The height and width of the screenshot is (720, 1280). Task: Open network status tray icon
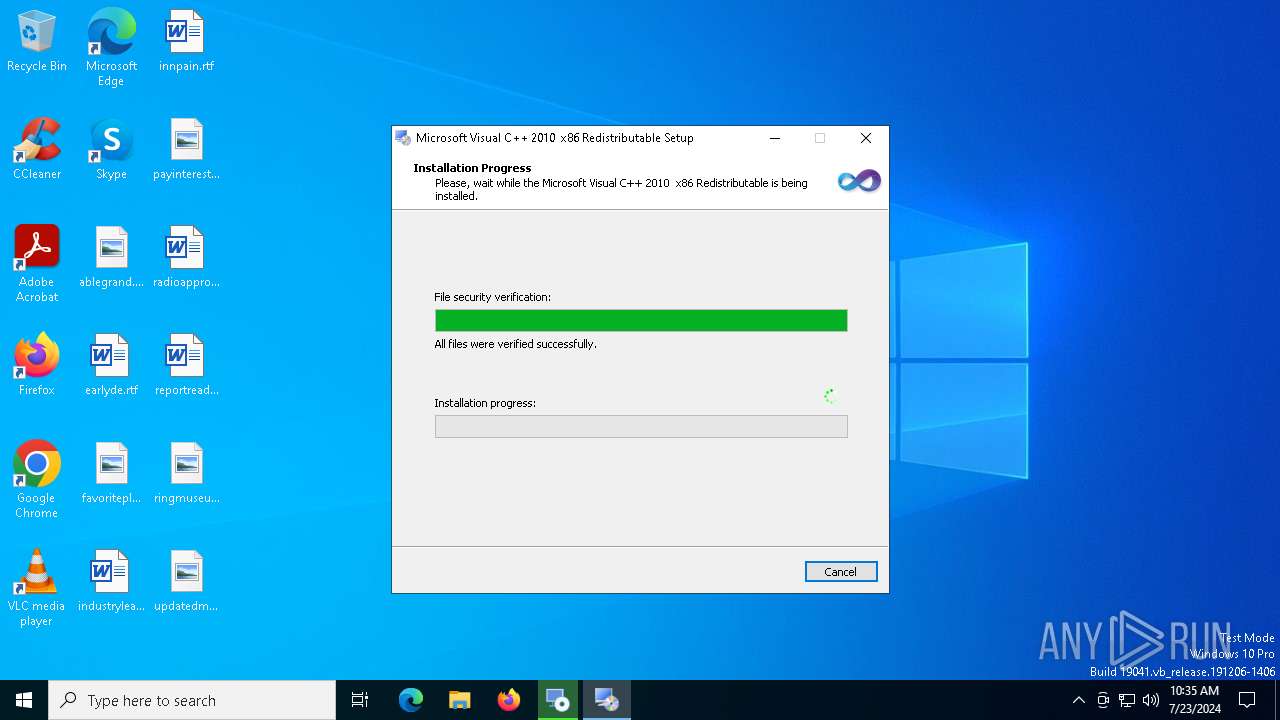(1127, 700)
